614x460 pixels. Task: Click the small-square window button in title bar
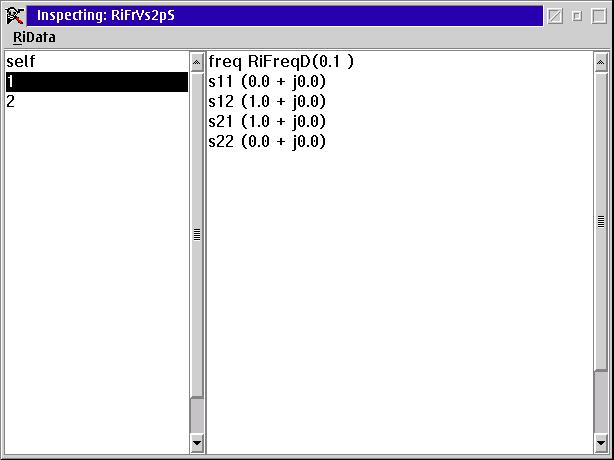[577, 16]
